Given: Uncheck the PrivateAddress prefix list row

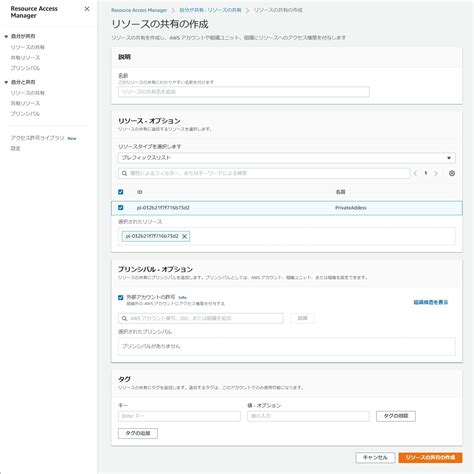Looking at the screenshot, I should 121,208.
